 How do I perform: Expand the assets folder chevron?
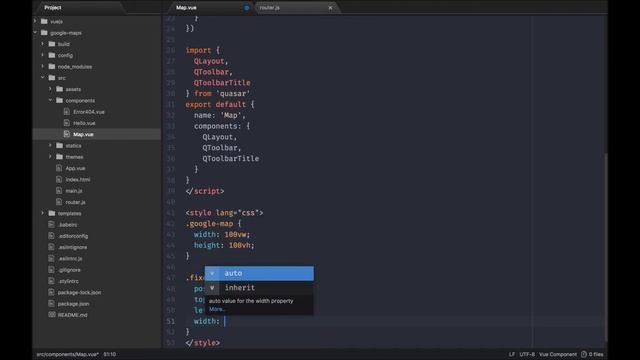50,89
